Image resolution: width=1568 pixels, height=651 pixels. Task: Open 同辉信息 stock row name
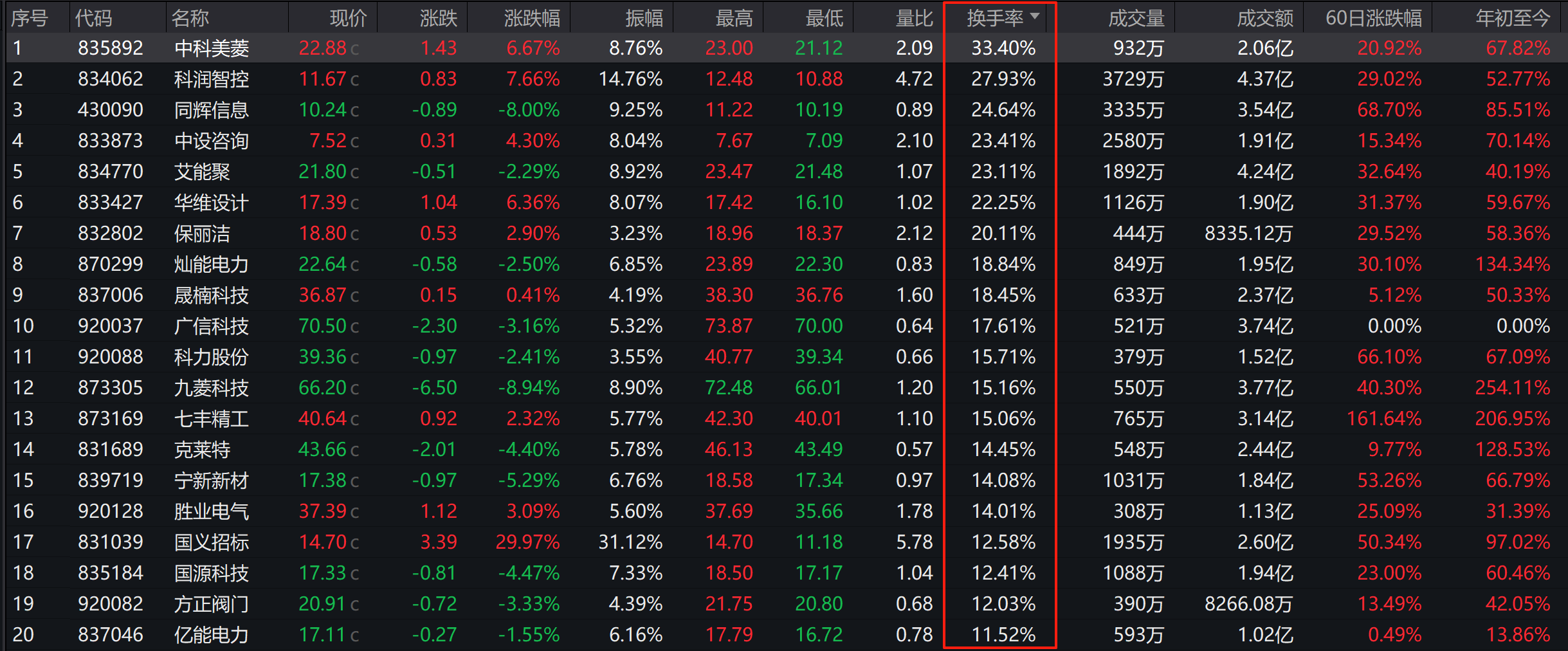coord(212,110)
